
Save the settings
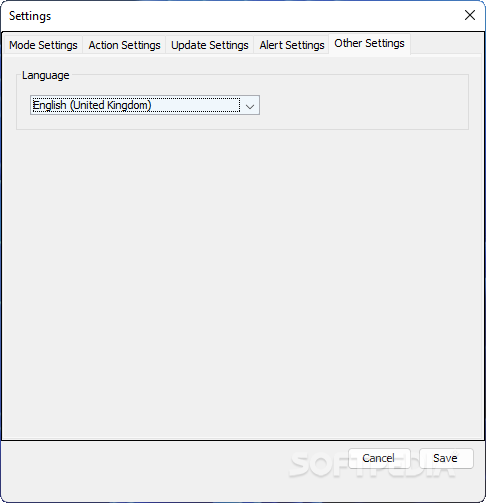(x=446, y=458)
